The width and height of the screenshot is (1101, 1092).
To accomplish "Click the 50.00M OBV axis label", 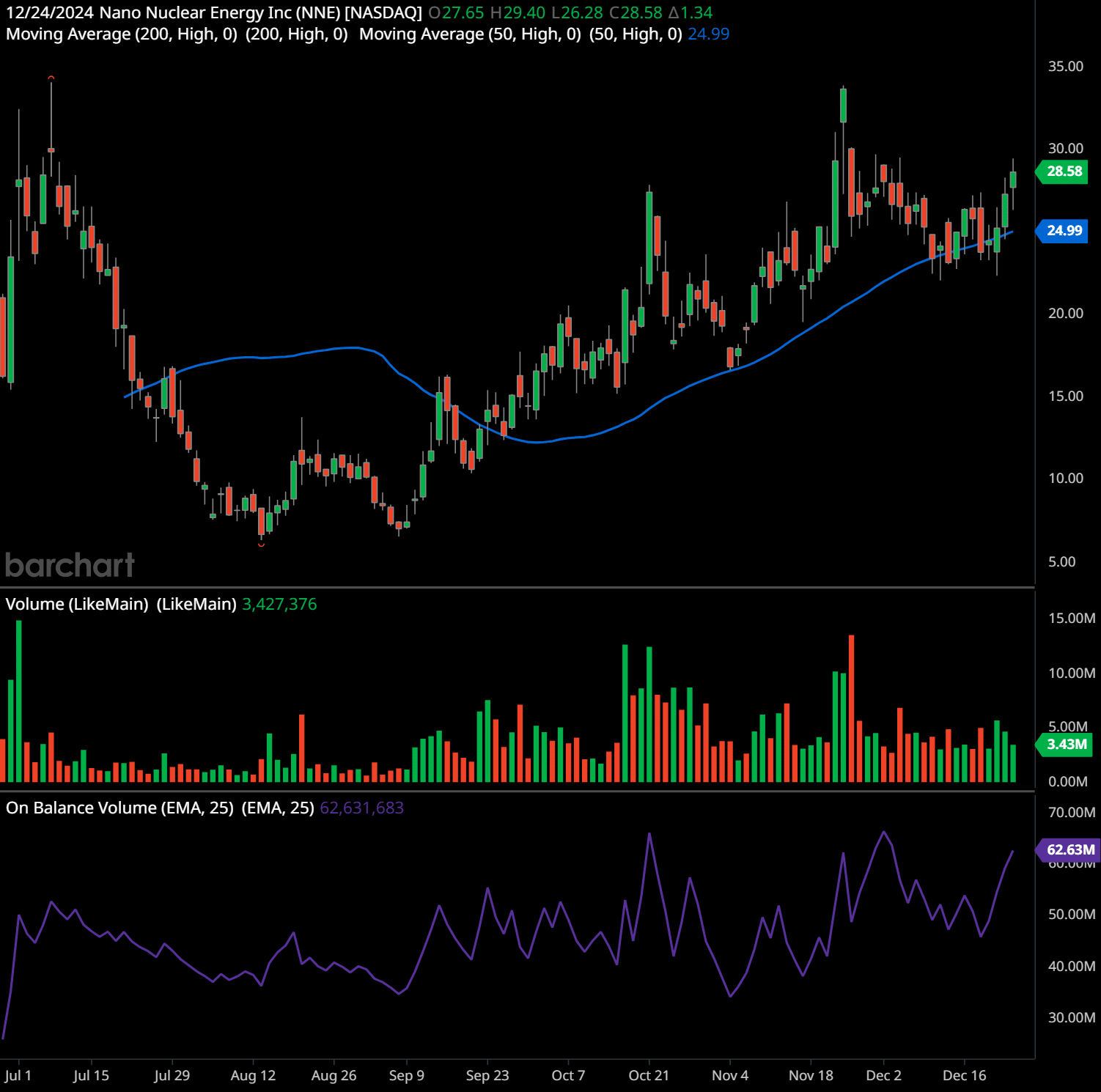I will (x=1072, y=915).
